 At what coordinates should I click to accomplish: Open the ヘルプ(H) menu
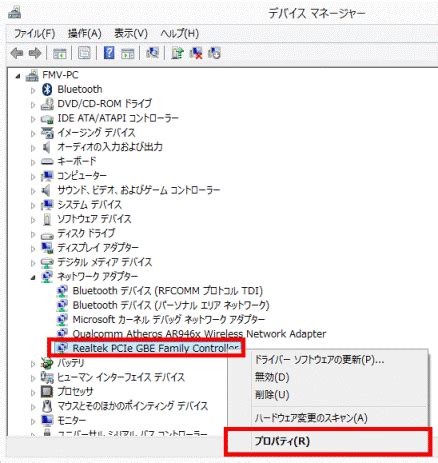[179, 33]
